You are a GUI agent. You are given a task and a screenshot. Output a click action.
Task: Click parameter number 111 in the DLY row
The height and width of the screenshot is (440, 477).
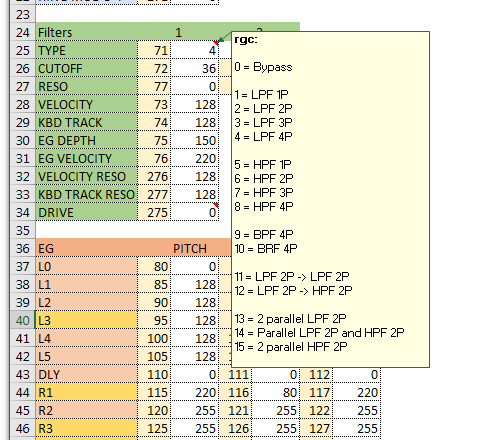click(235, 375)
